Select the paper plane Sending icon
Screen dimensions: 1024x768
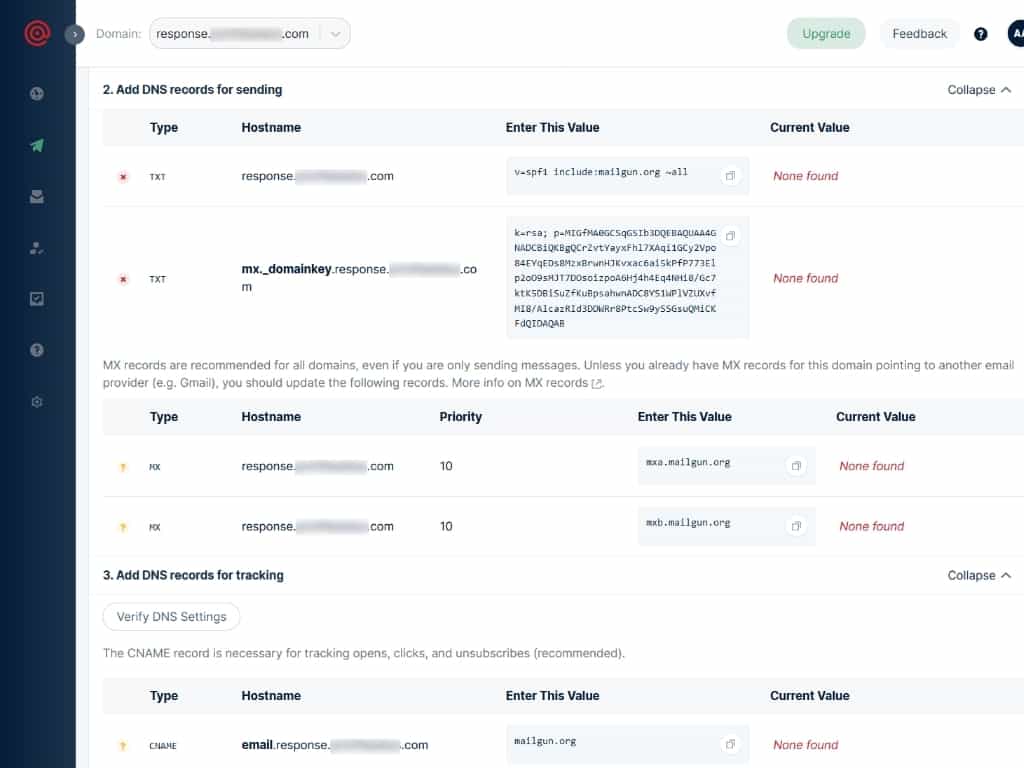tap(37, 145)
